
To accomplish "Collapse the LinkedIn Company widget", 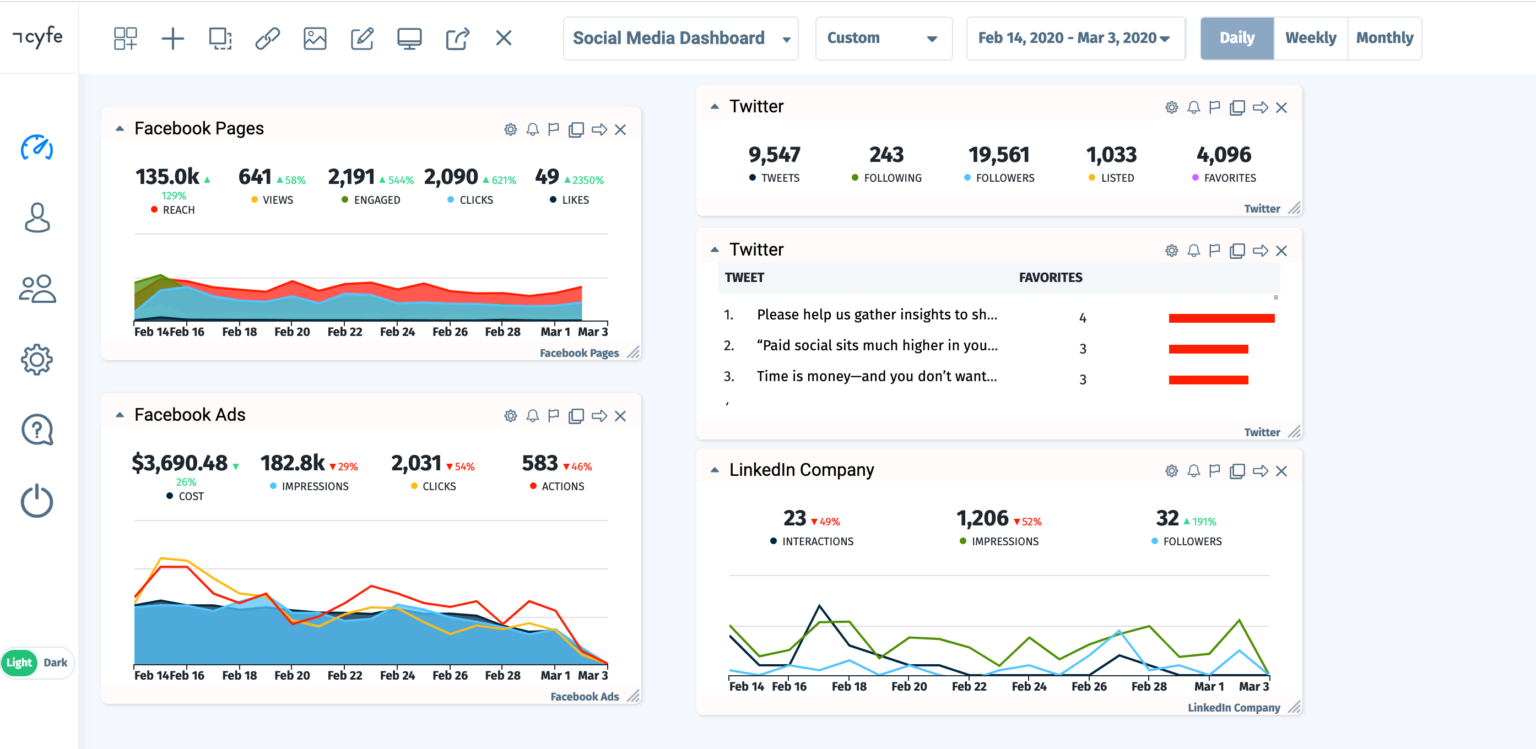I will click(714, 470).
